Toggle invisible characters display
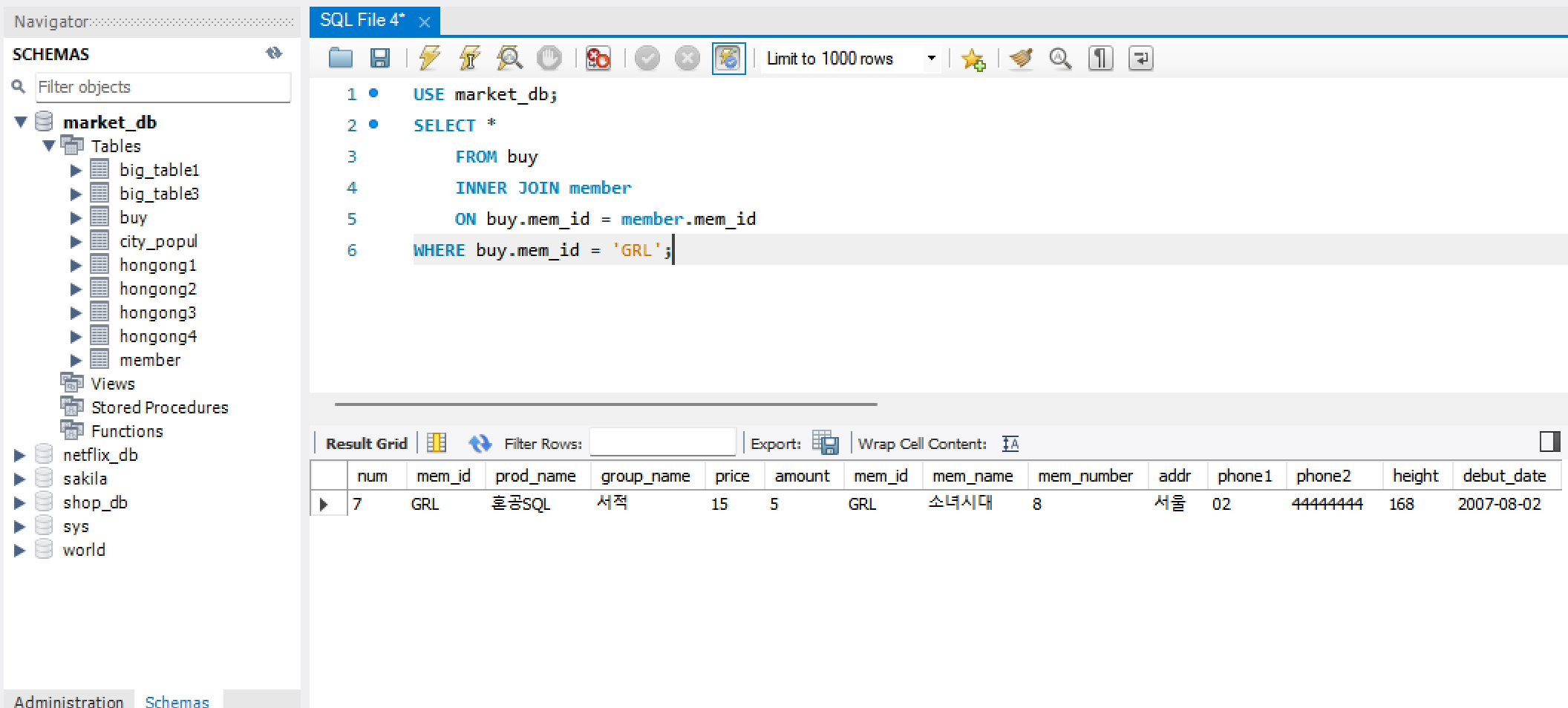 tap(1100, 58)
